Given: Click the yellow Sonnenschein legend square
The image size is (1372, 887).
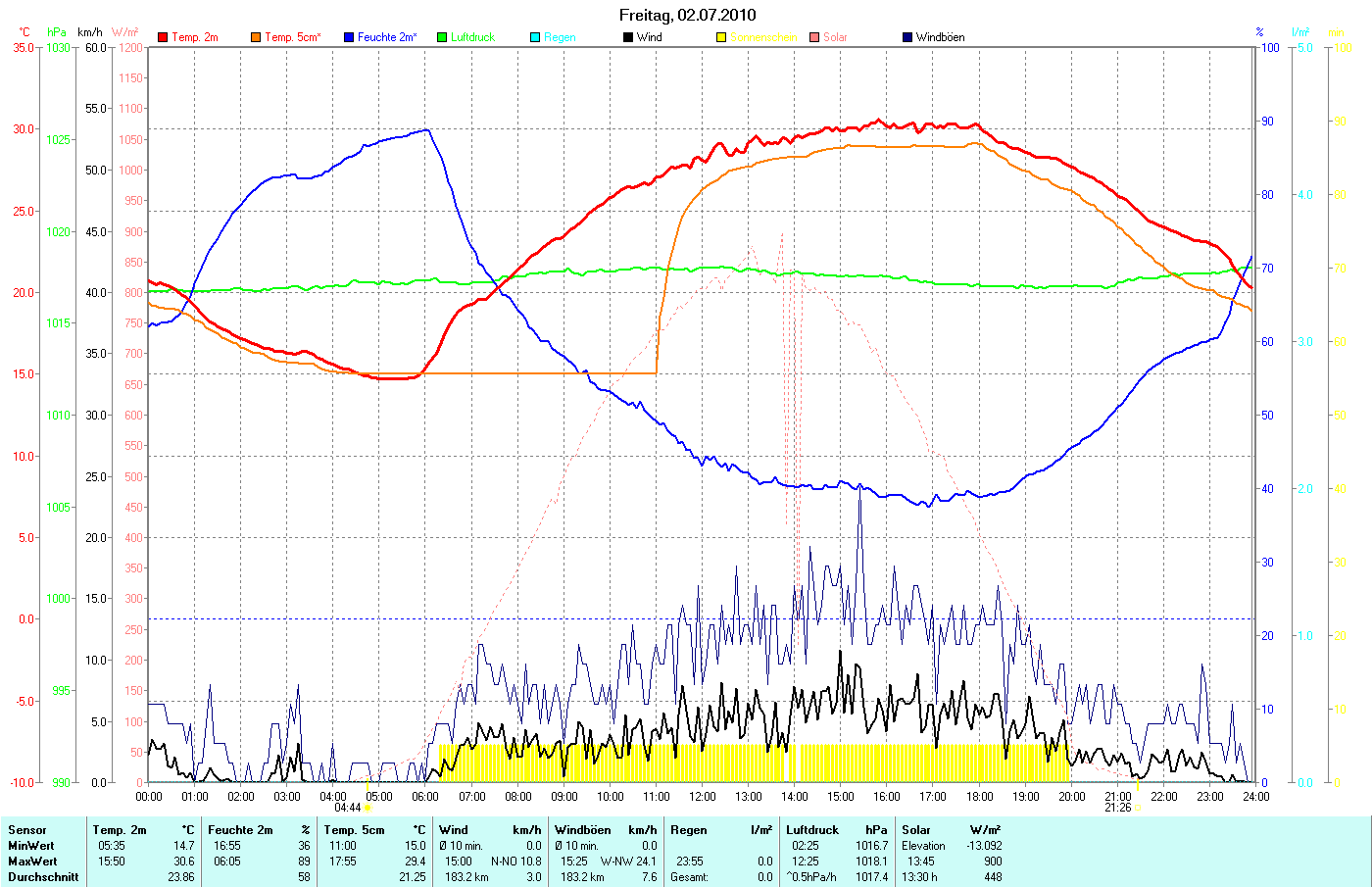Looking at the screenshot, I should click(721, 37).
